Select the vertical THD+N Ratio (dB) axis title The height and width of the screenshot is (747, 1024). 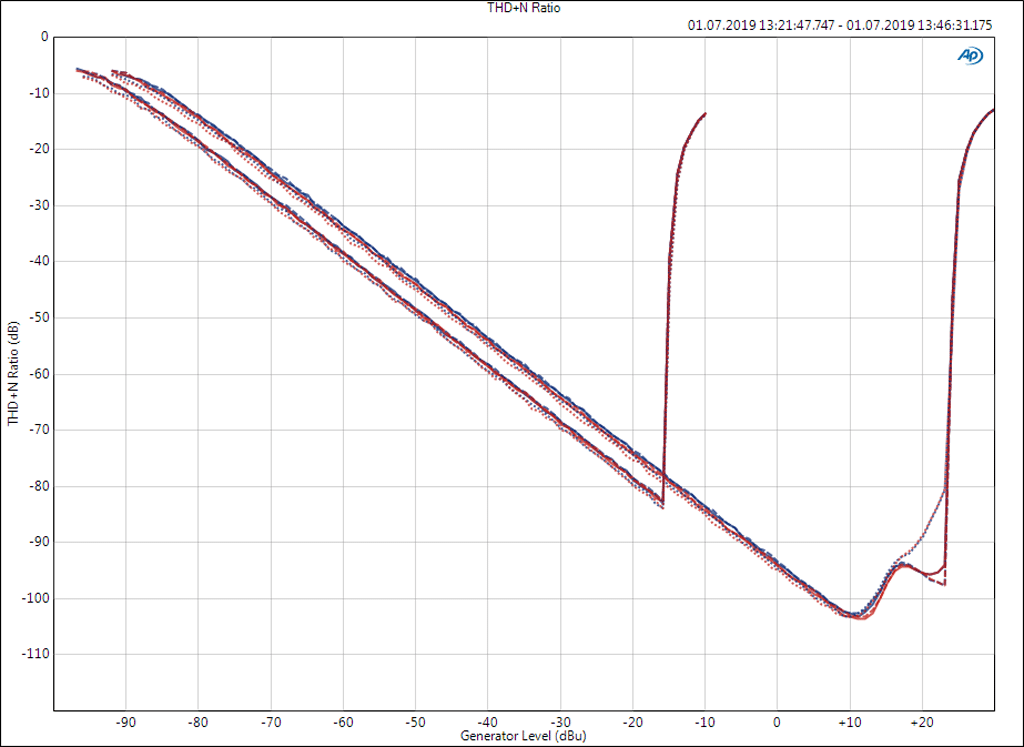click(14, 372)
